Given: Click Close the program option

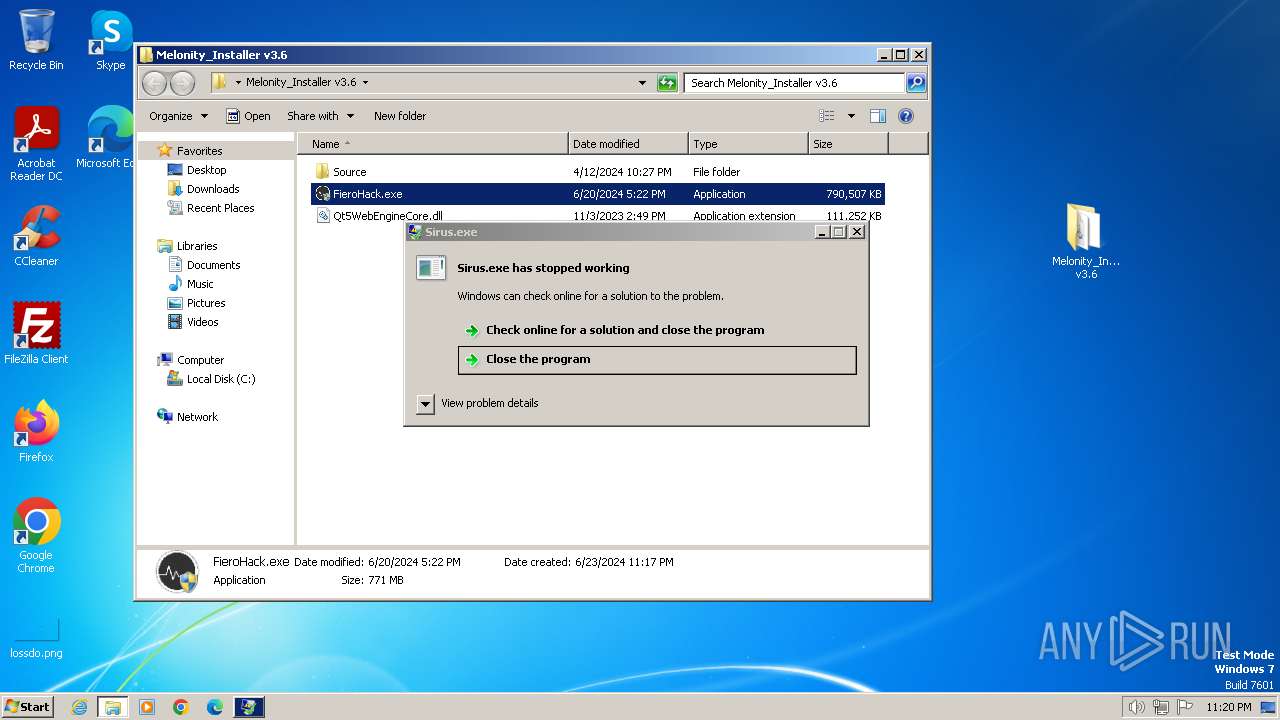Looking at the screenshot, I should click(657, 359).
